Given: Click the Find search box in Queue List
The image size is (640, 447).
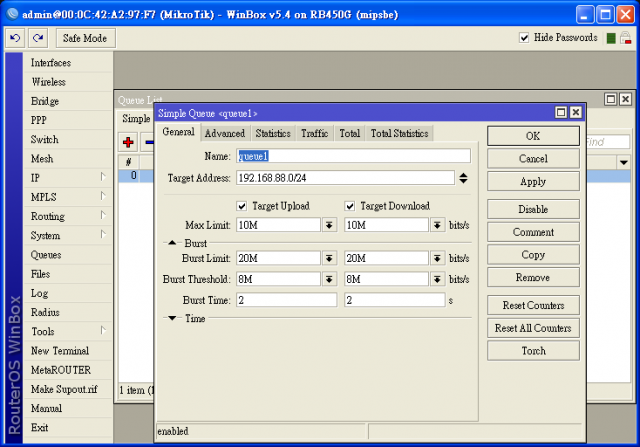Looking at the screenshot, I should click(607, 142).
